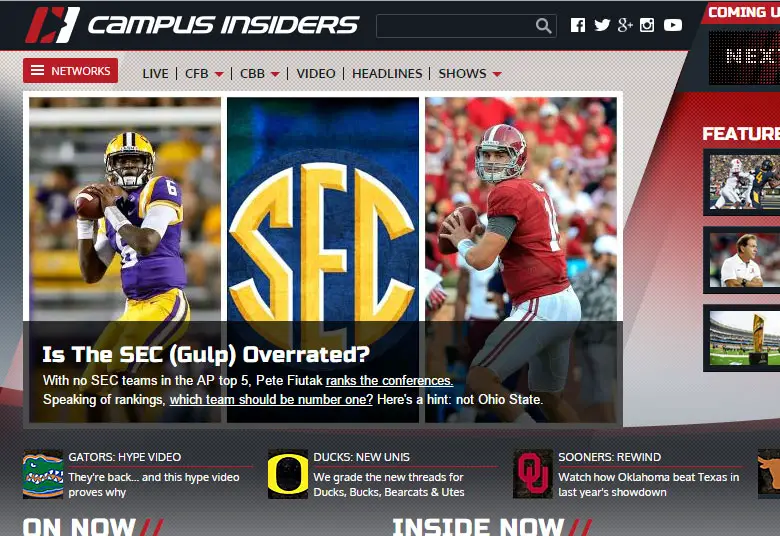Image resolution: width=780 pixels, height=536 pixels.
Task: Expand the SHOWS dropdown menu
Action: click(x=470, y=74)
